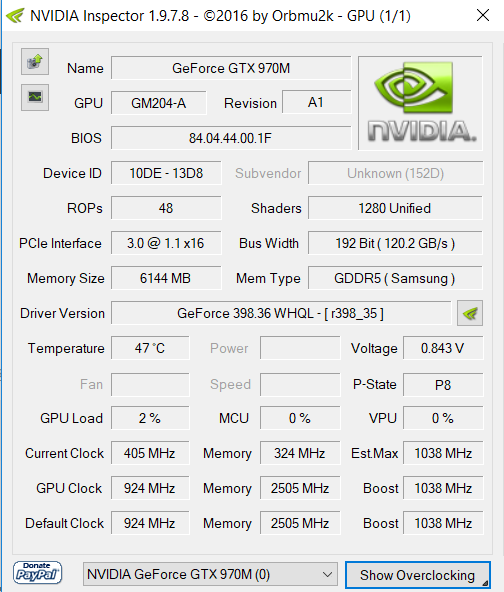Click the NVIDIA Inspector title bar app icon

pyautogui.click(x=15, y=16)
